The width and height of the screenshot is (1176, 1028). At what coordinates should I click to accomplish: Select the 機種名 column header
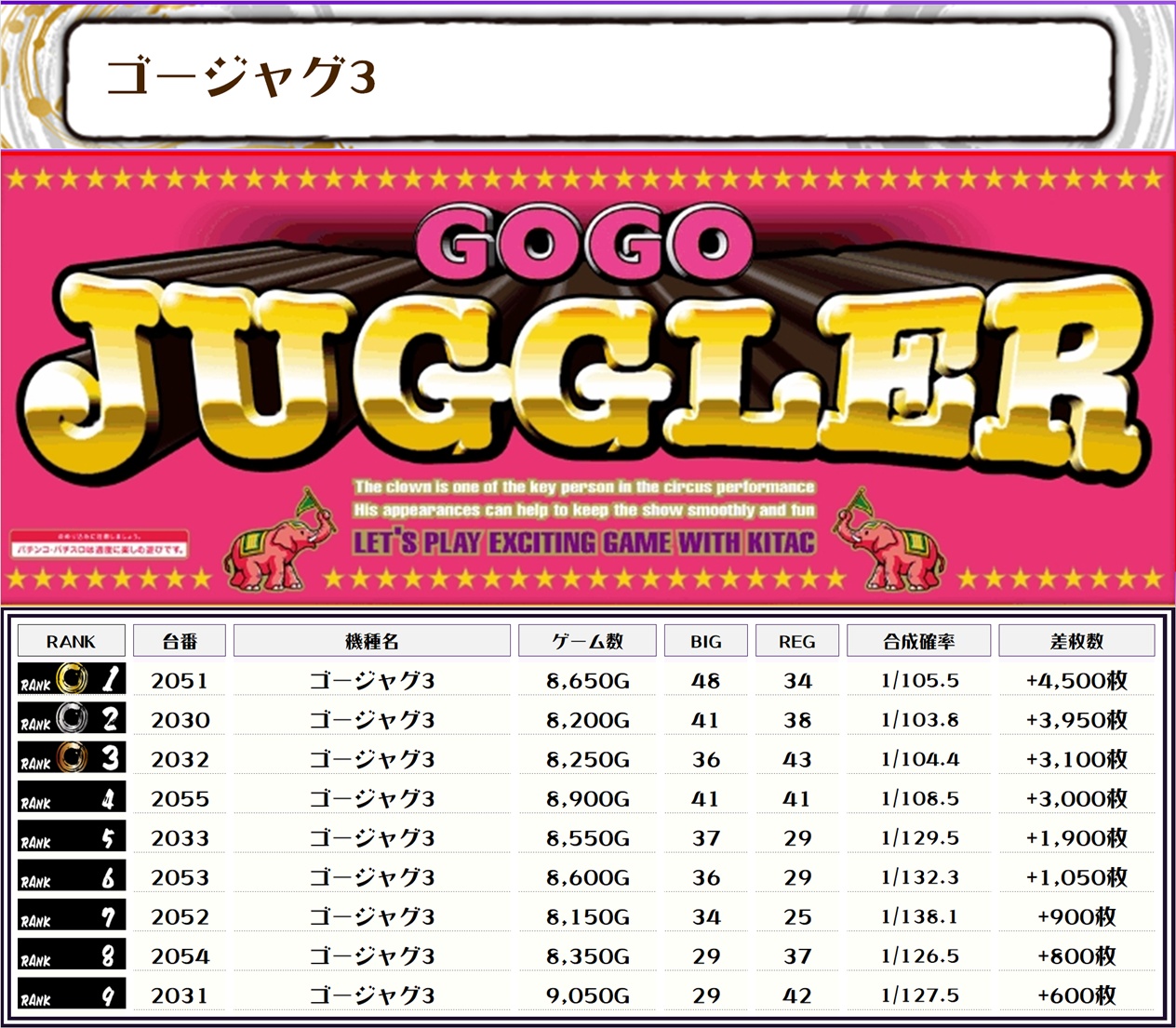(x=371, y=641)
